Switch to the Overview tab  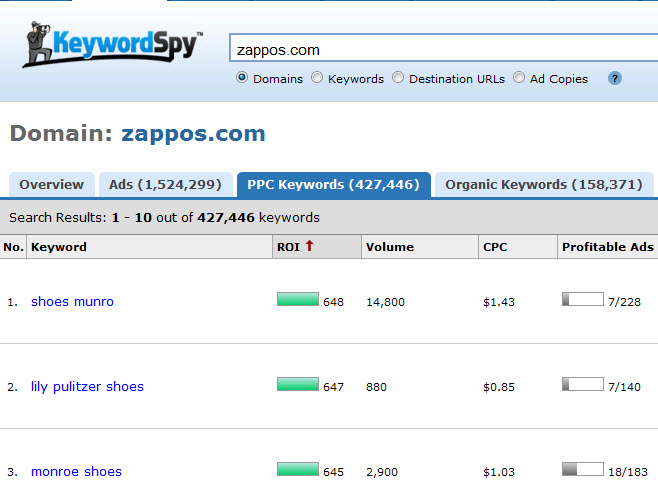point(52,185)
